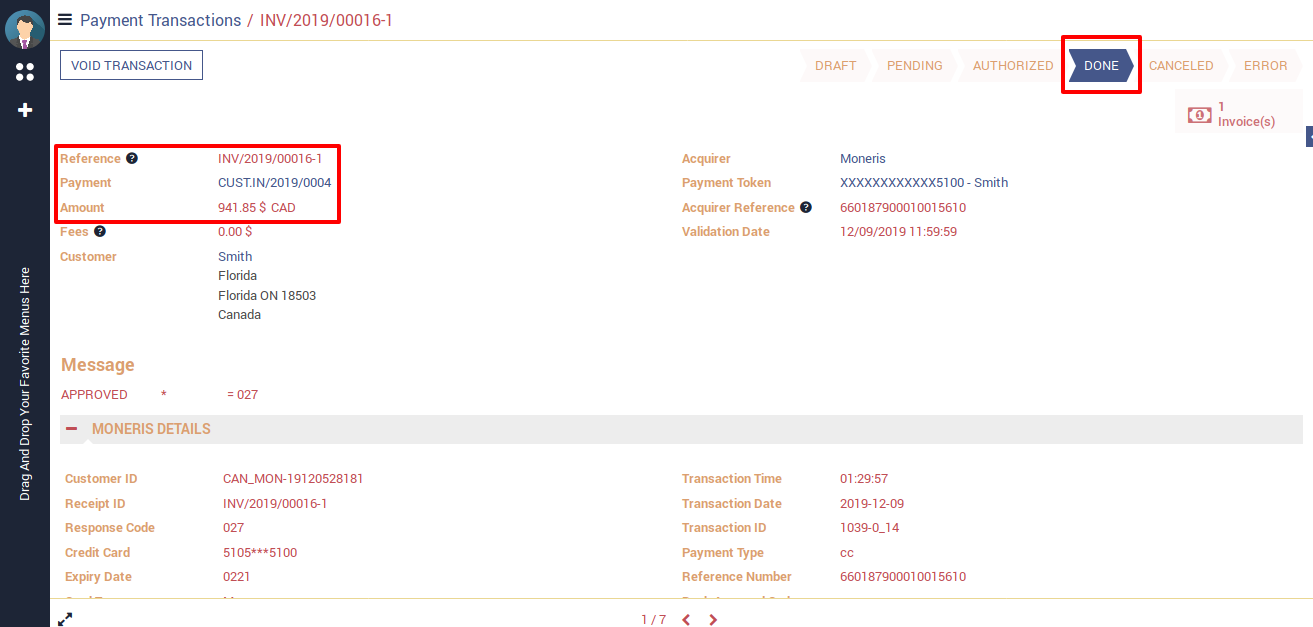Click the fullscreen expand arrows icon

(65, 620)
